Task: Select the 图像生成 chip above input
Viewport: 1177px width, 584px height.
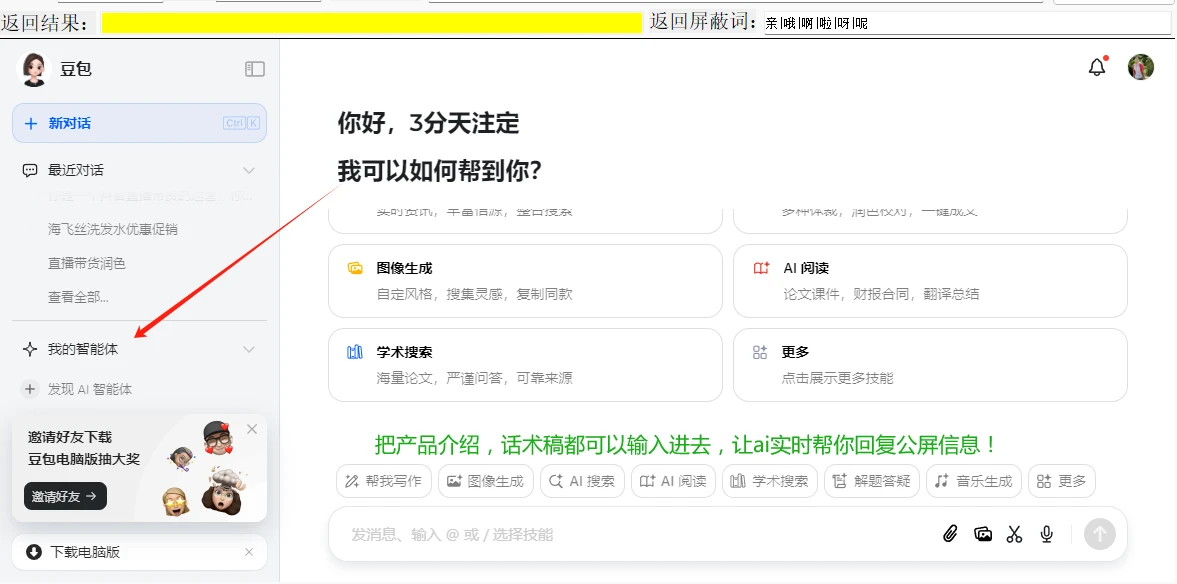Action: point(486,481)
